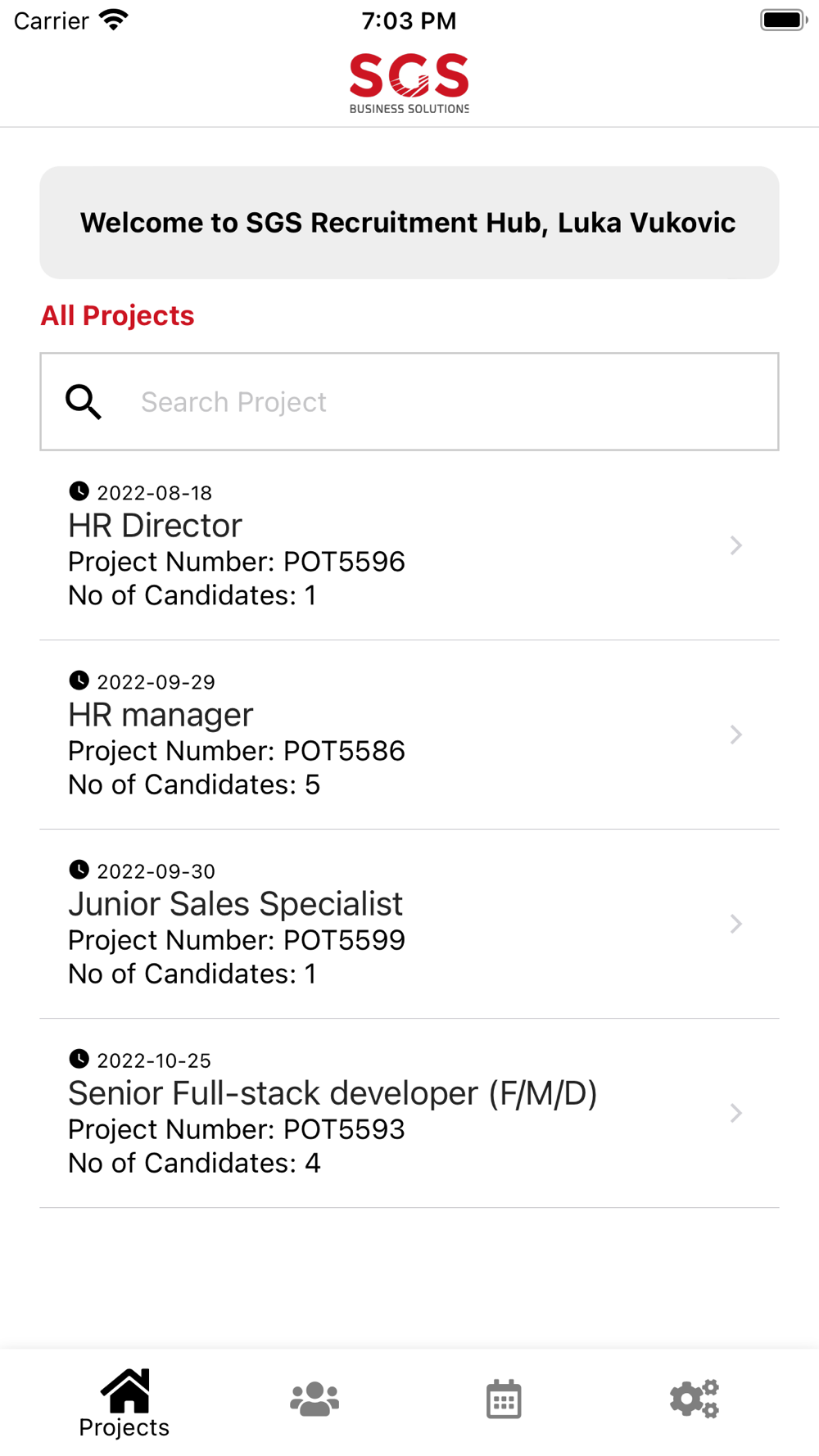Expand HR Director project chevron
The width and height of the screenshot is (819, 1456).
point(736,545)
